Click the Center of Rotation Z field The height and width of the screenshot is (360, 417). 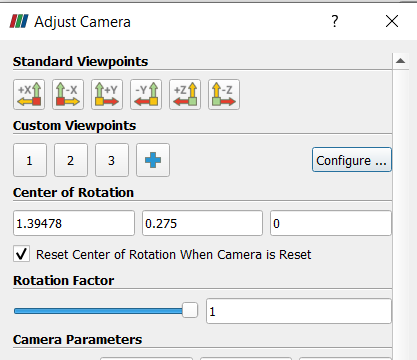(331, 223)
